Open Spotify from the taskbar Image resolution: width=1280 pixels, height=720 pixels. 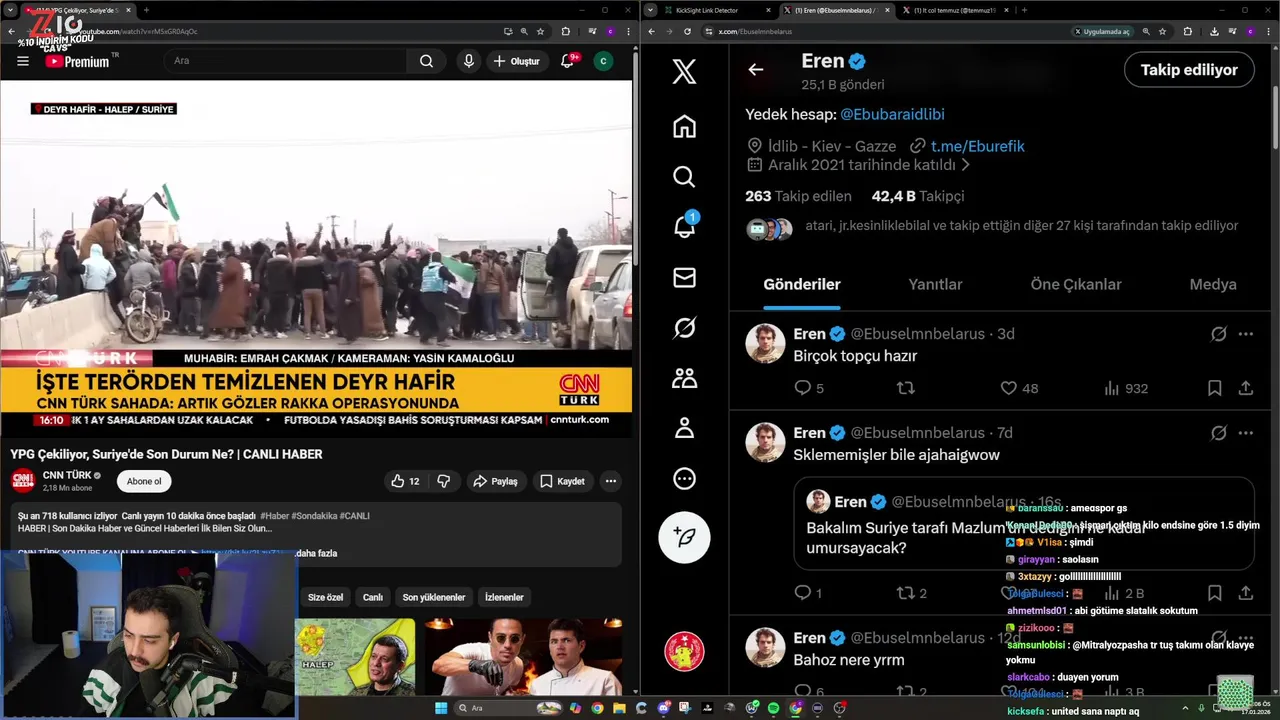[x=774, y=708]
